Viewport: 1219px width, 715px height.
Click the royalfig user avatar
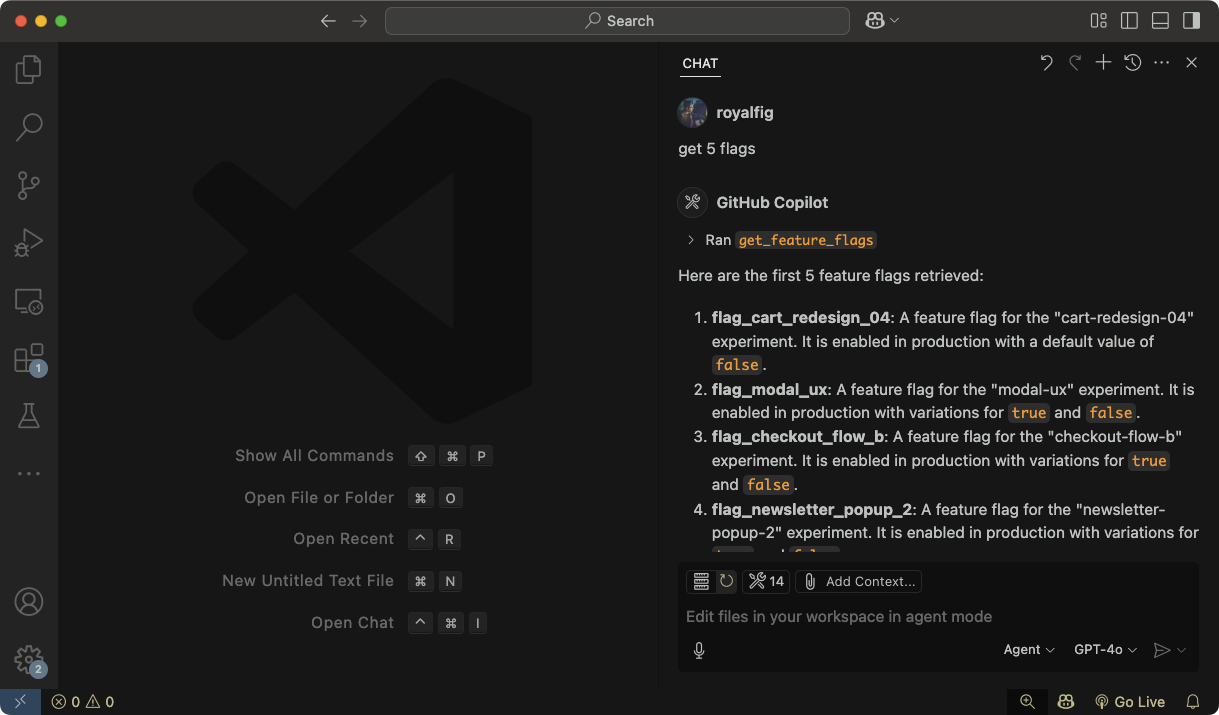pyautogui.click(x=693, y=113)
